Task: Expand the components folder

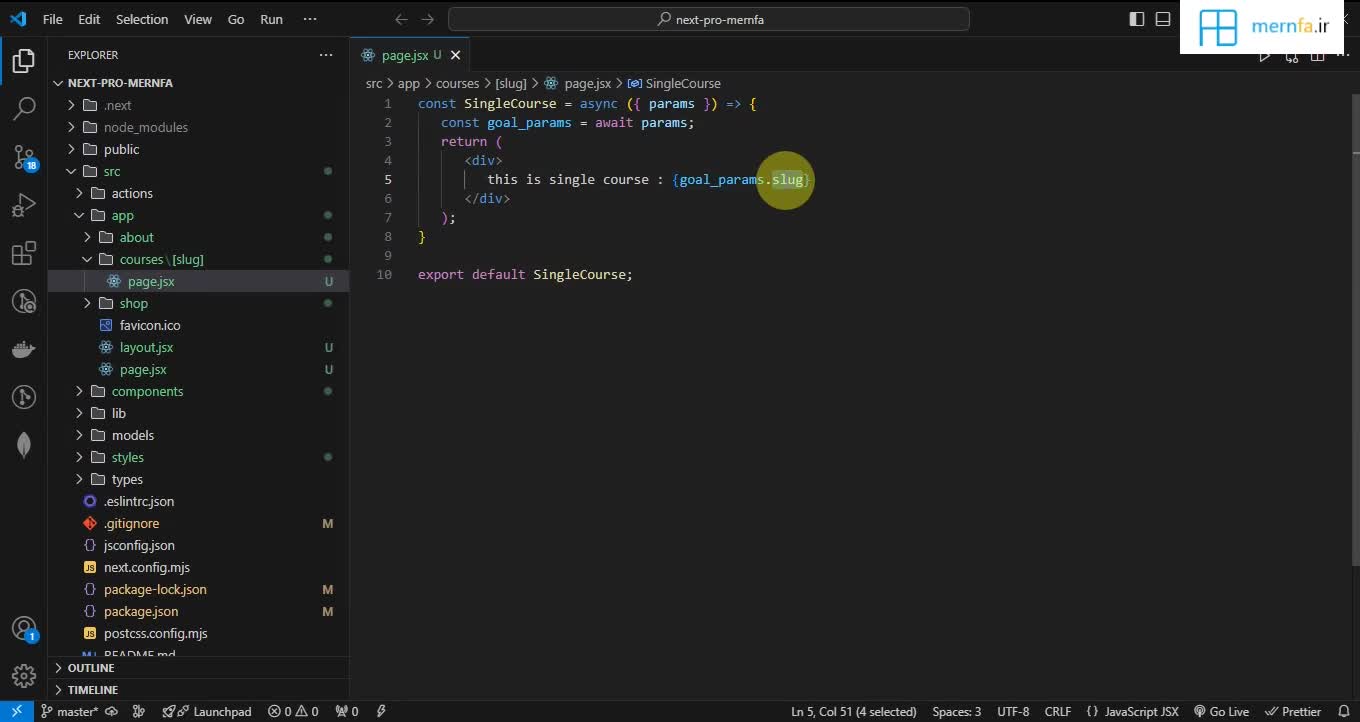Action: click(147, 391)
